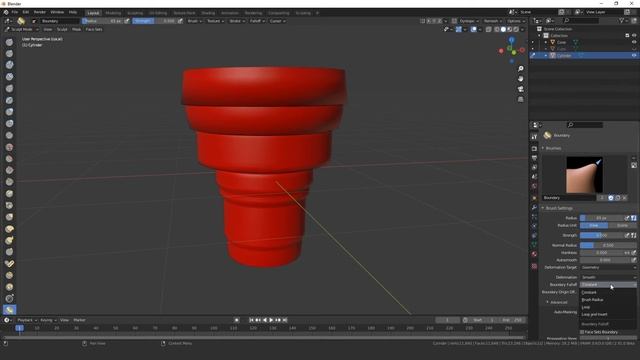The height and width of the screenshot is (360, 640).
Task: Open the File menu
Action: click(x=15, y=13)
